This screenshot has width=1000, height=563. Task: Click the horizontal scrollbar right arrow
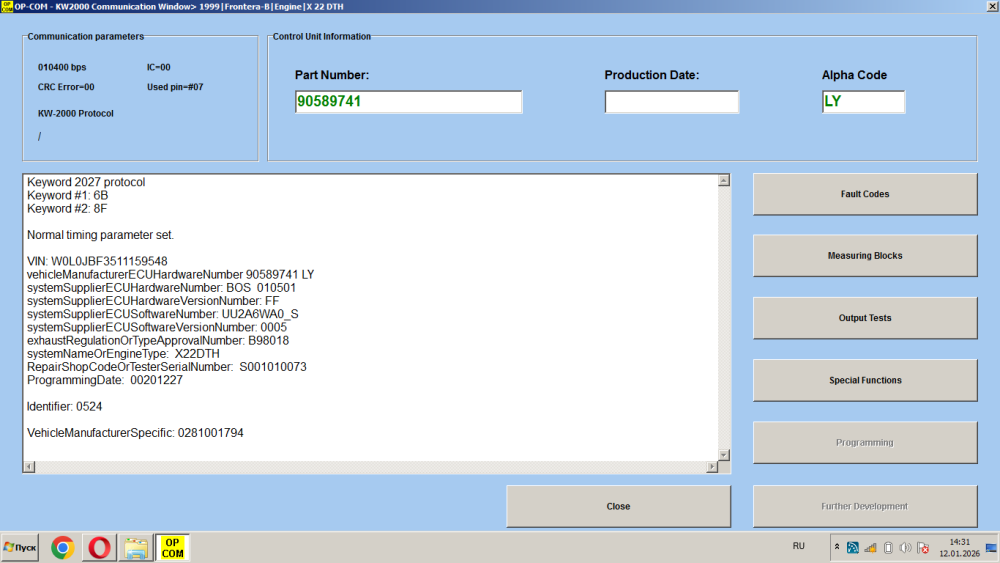tap(712, 467)
